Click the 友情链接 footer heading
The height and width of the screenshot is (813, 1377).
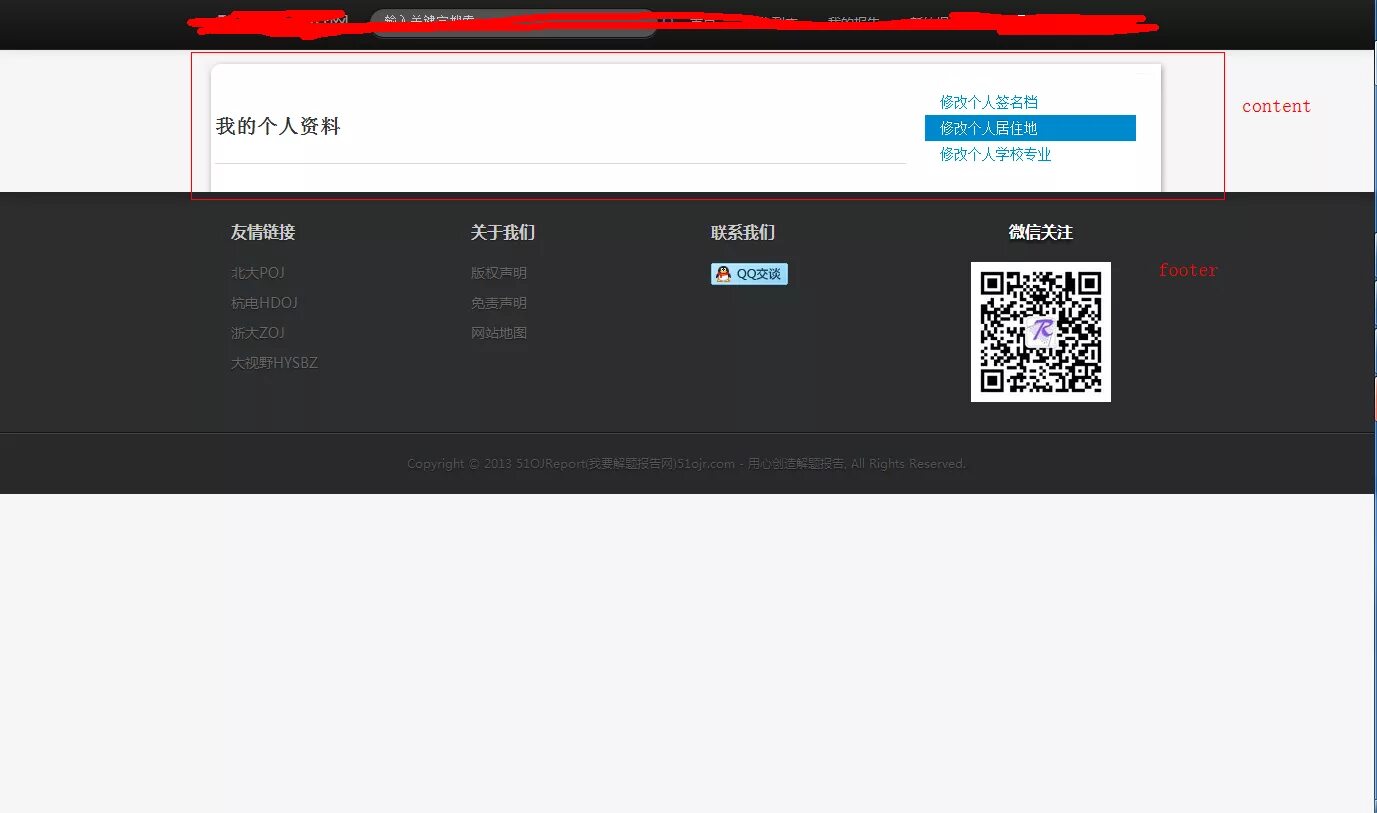[263, 232]
